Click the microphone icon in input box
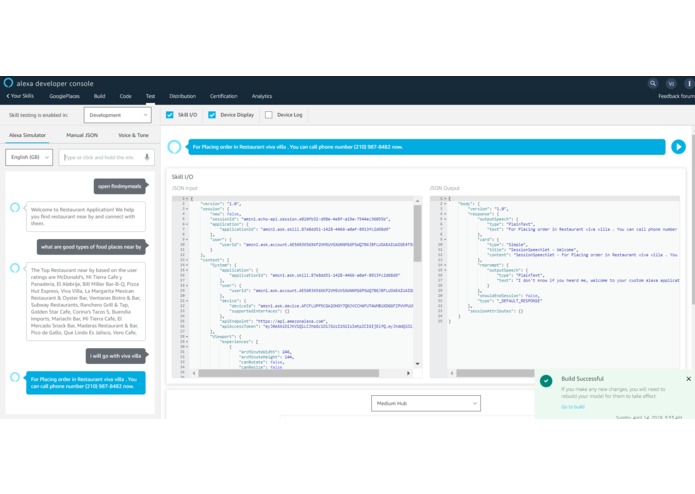This screenshot has width=695, height=494. point(147,157)
